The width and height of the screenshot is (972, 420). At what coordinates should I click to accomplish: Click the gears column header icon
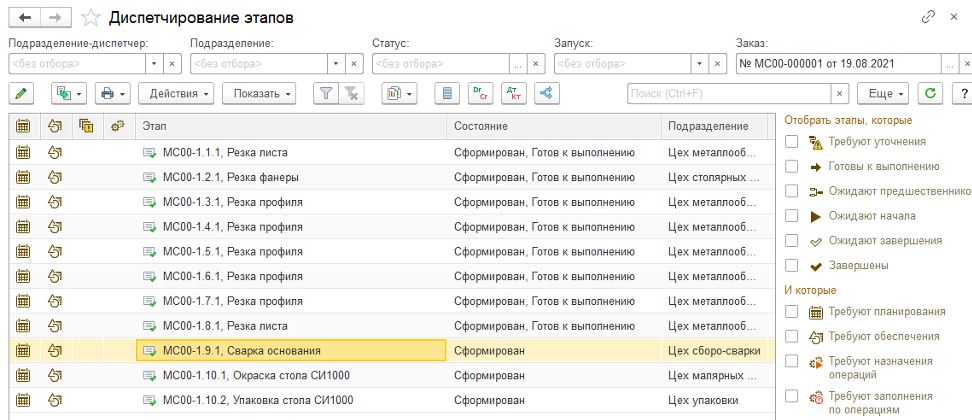(x=118, y=126)
